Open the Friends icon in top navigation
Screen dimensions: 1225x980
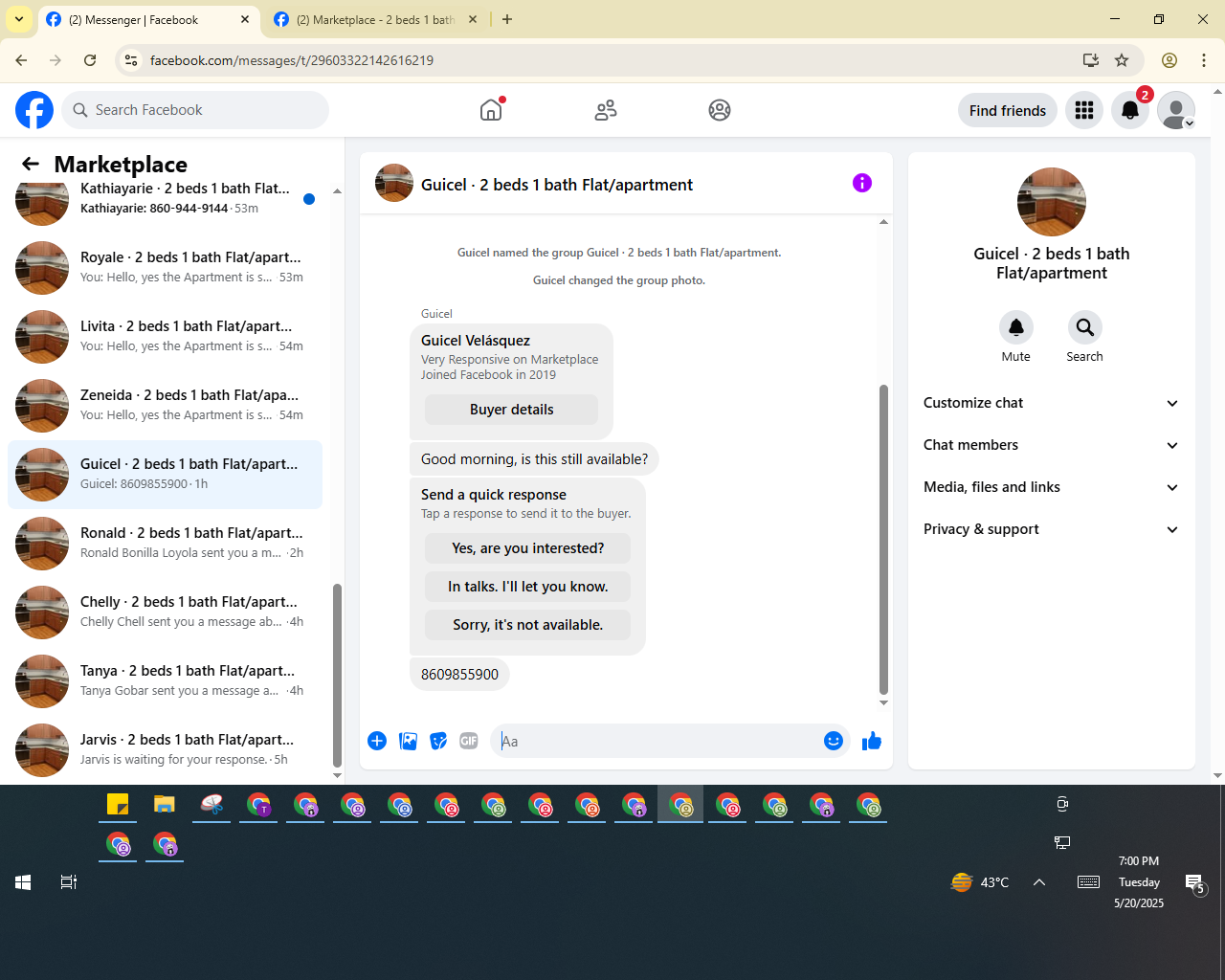pyautogui.click(x=606, y=110)
